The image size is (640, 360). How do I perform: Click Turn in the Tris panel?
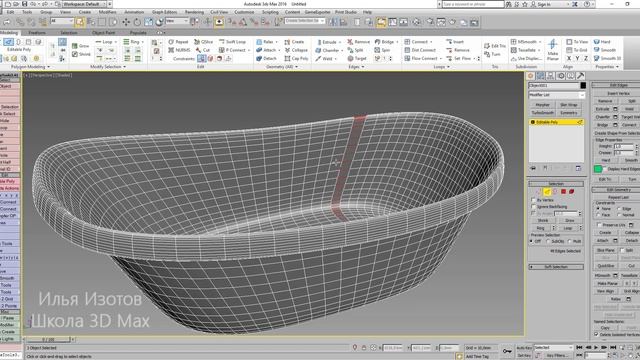click(492, 54)
